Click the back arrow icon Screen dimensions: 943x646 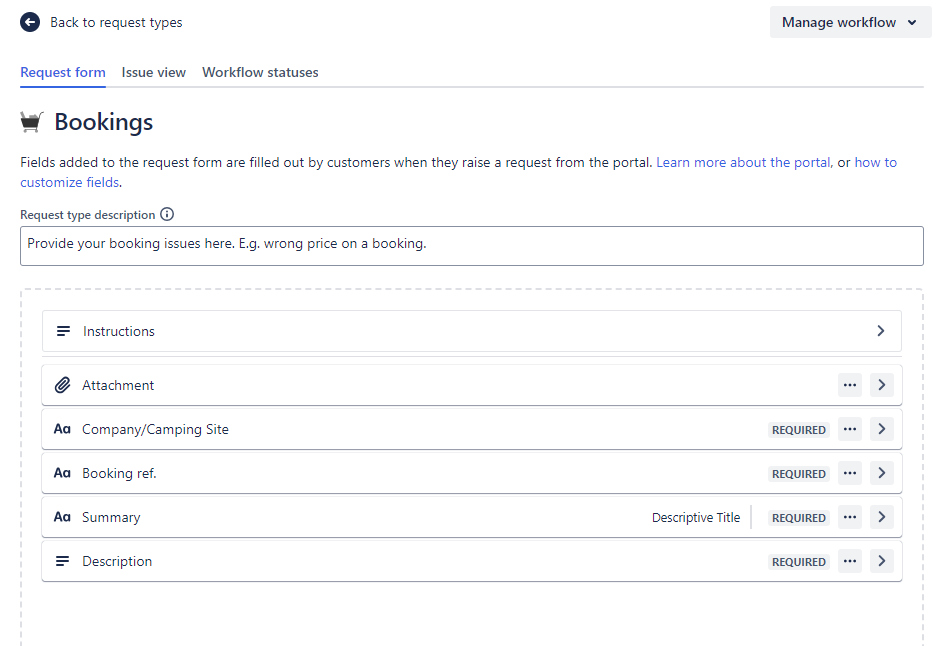tap(30, 22)
